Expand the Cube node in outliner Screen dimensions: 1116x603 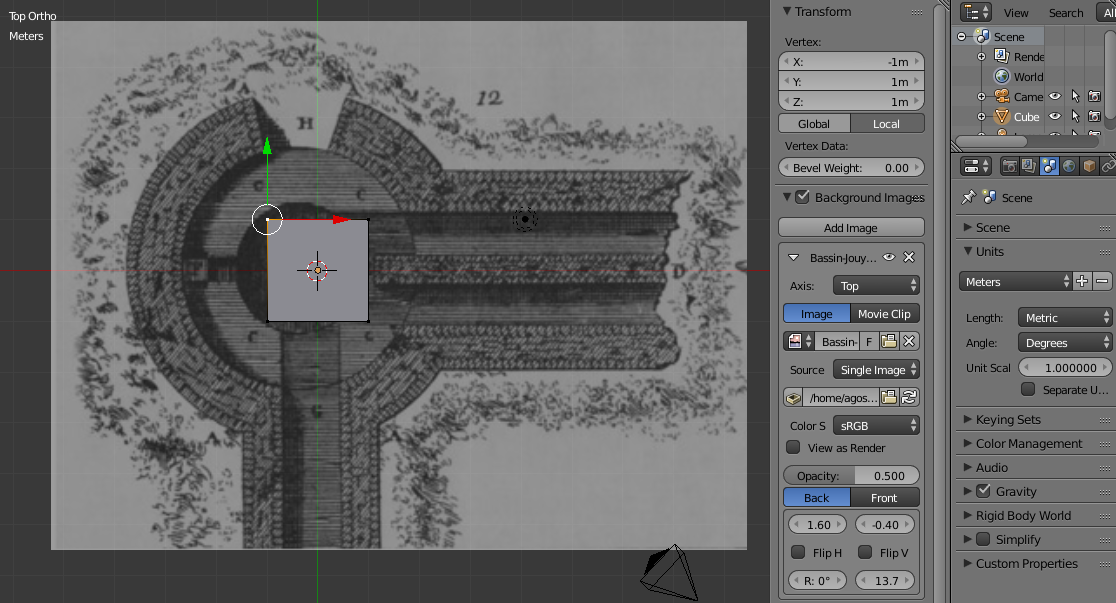981,116
